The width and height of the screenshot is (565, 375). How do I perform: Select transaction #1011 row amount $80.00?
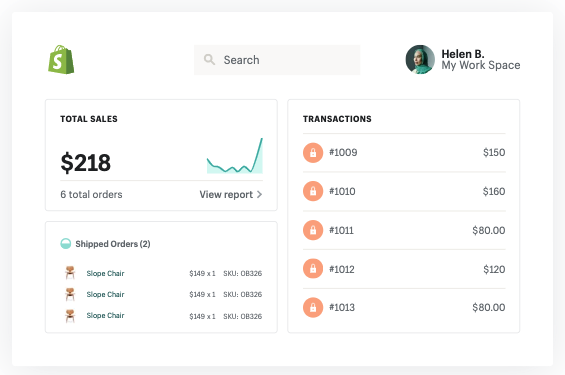(489, 230)
